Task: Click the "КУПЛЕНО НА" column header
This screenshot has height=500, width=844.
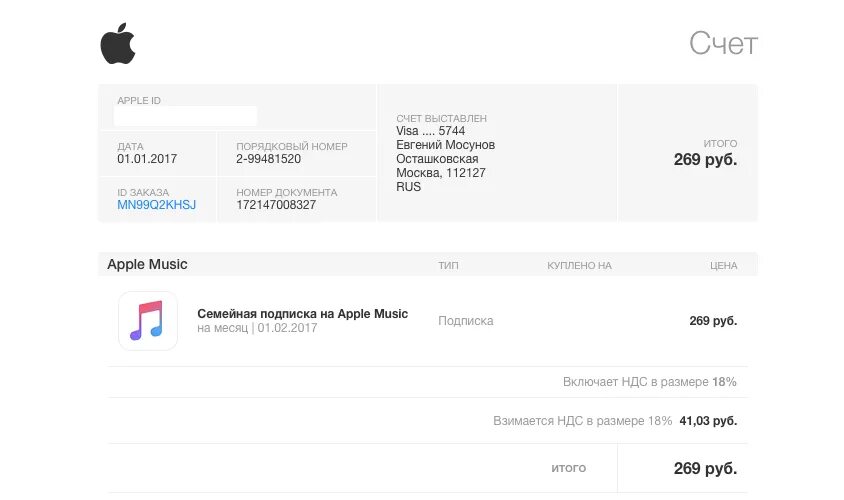Action: coord(579,265)
